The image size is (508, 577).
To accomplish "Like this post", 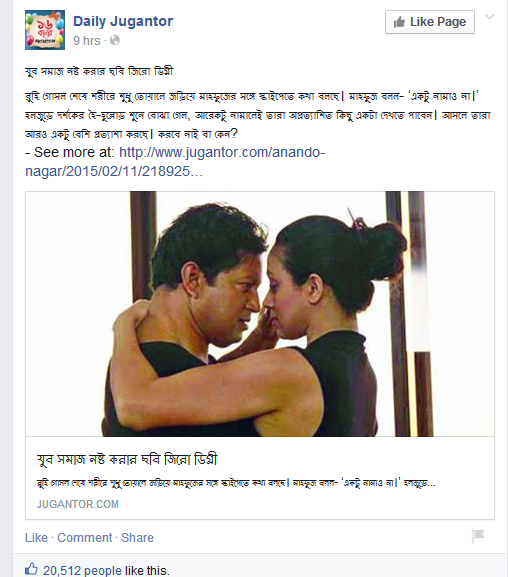I will click(36, 538).
